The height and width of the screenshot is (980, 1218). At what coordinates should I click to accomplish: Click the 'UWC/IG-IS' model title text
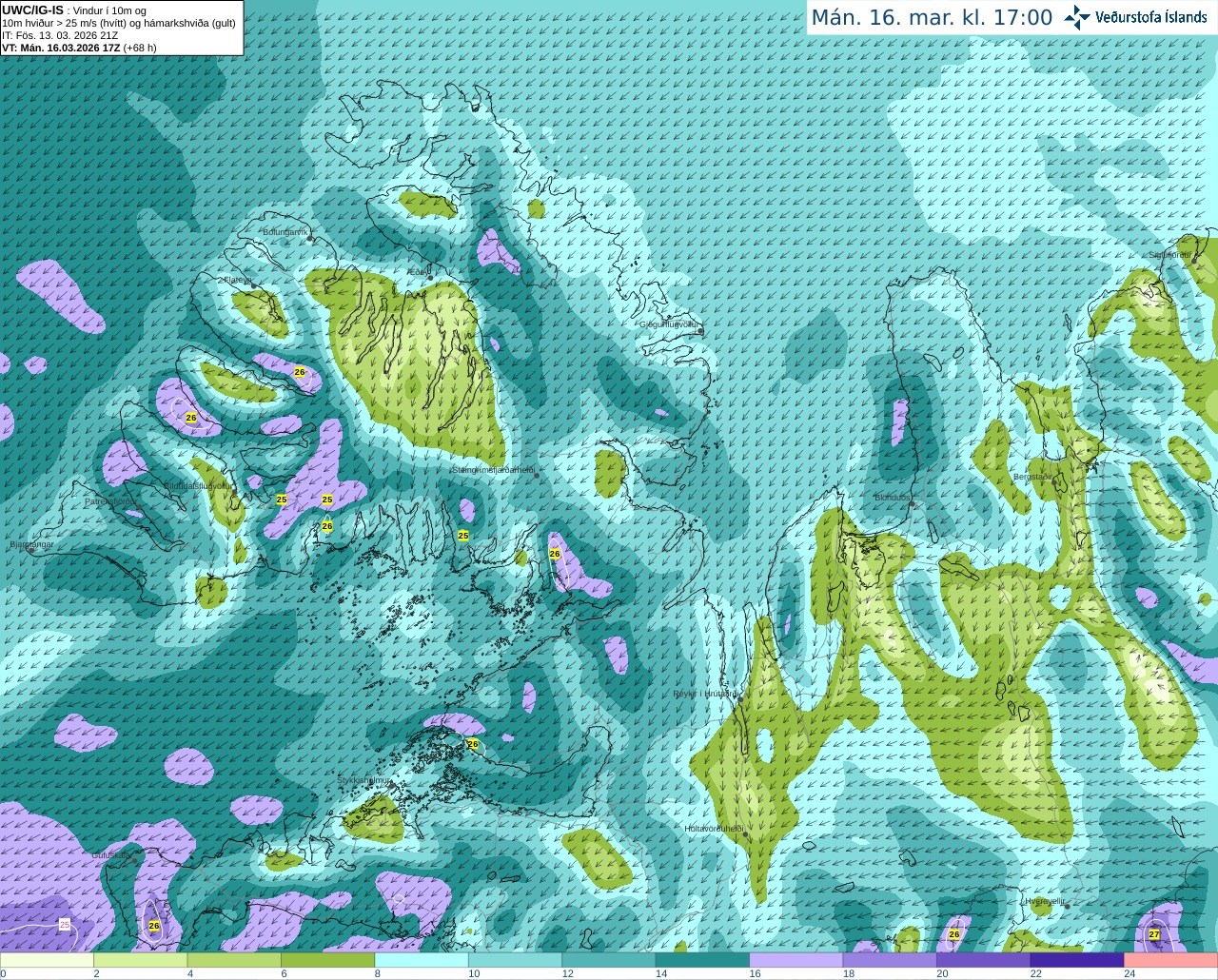[x=32, y=10]
